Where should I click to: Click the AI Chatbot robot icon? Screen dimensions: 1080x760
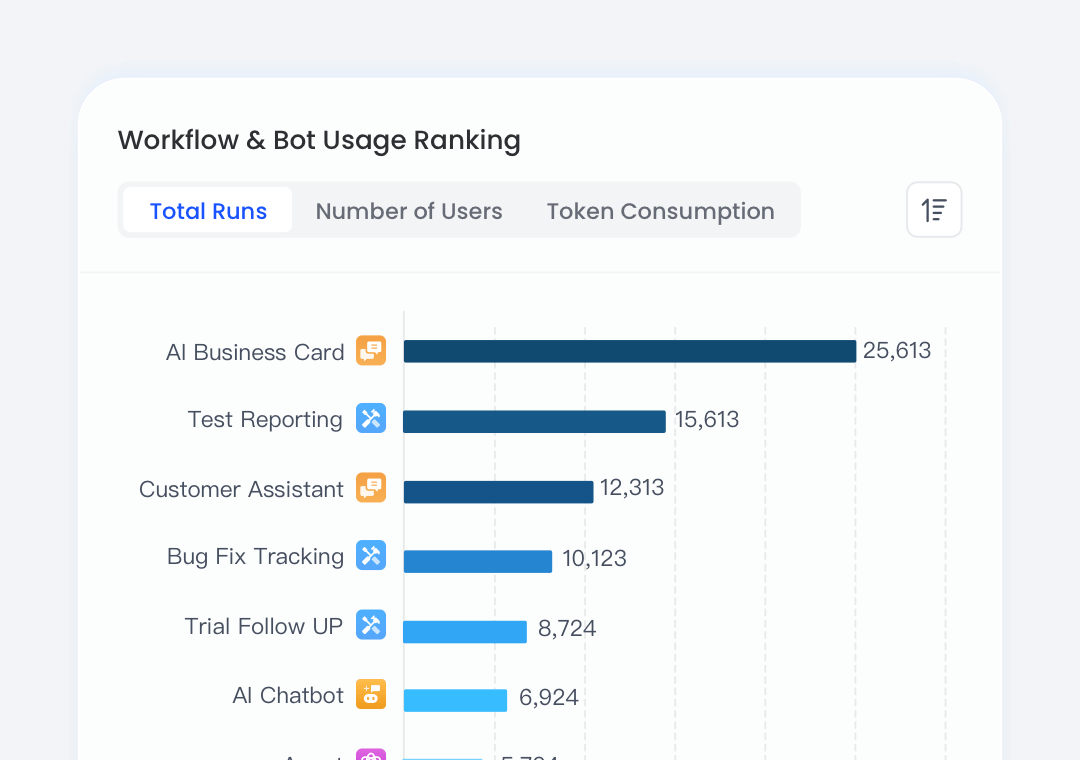click(371, 695)
